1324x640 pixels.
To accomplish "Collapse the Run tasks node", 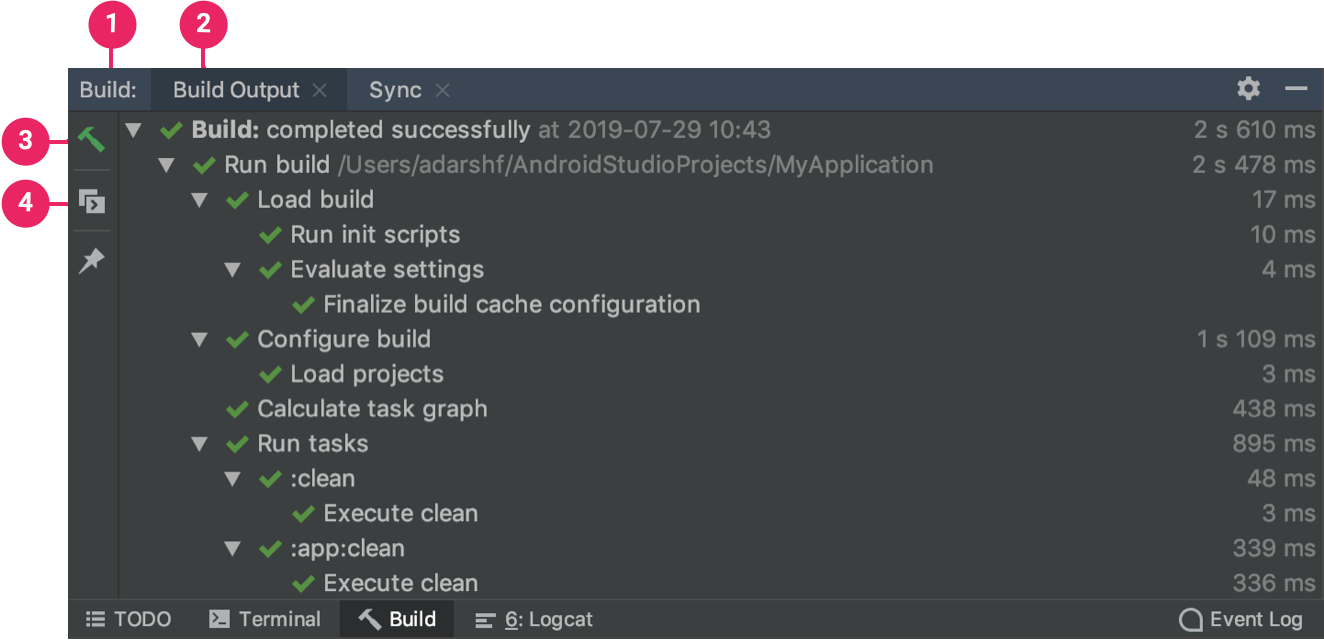I will (199, 444).
